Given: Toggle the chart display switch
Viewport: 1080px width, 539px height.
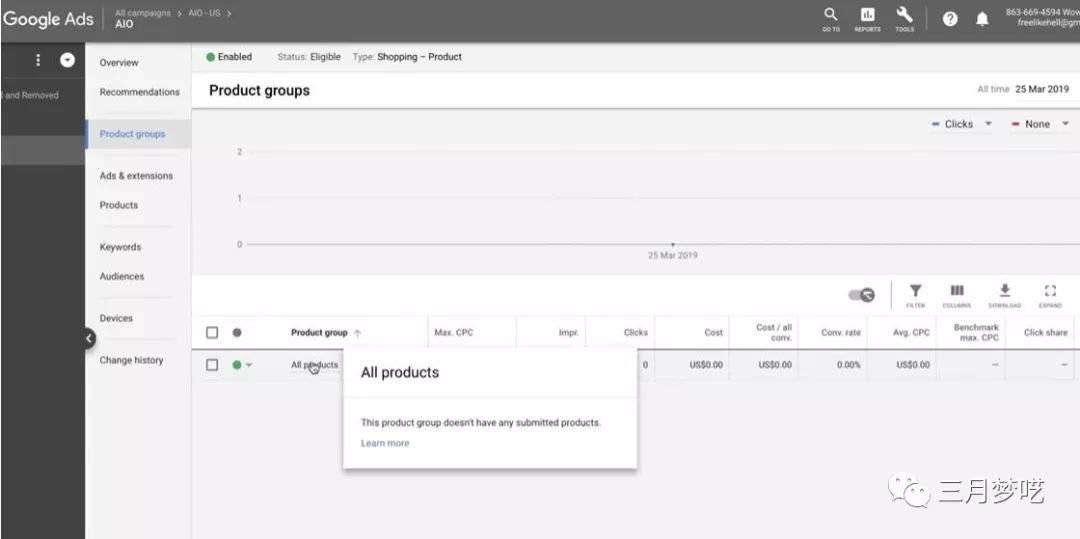Looking at the screenshot, I should (x=861, y=295).
